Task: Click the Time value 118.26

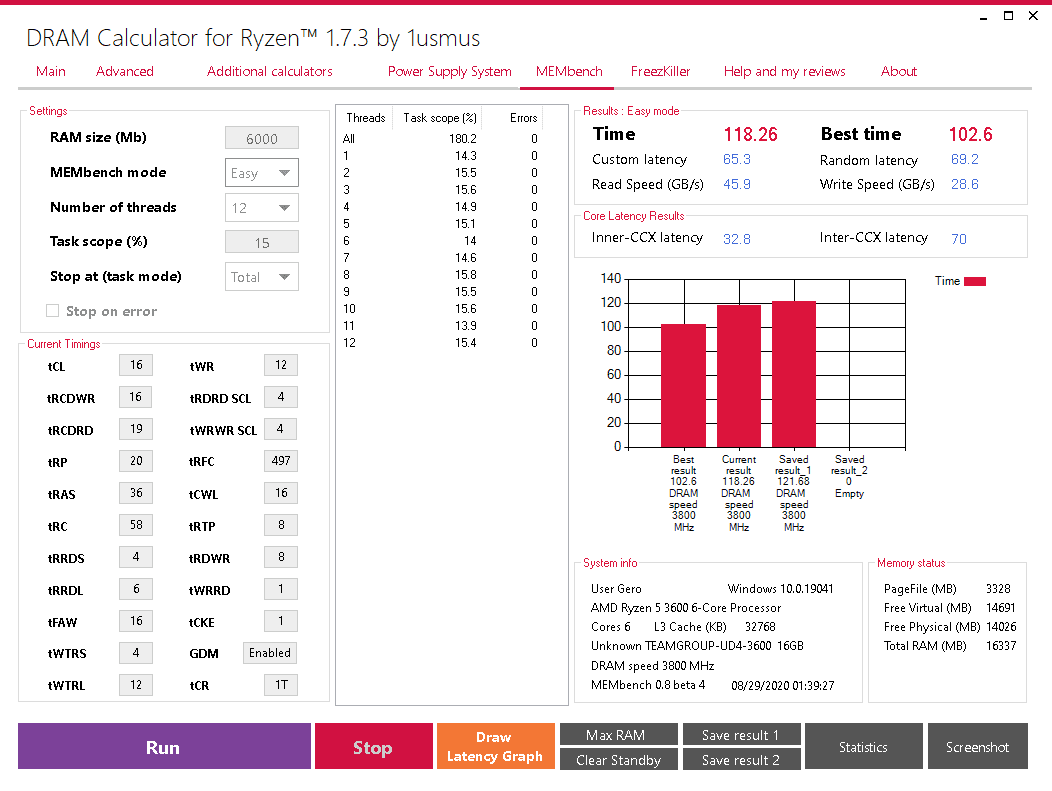Action: click(750, 135)
